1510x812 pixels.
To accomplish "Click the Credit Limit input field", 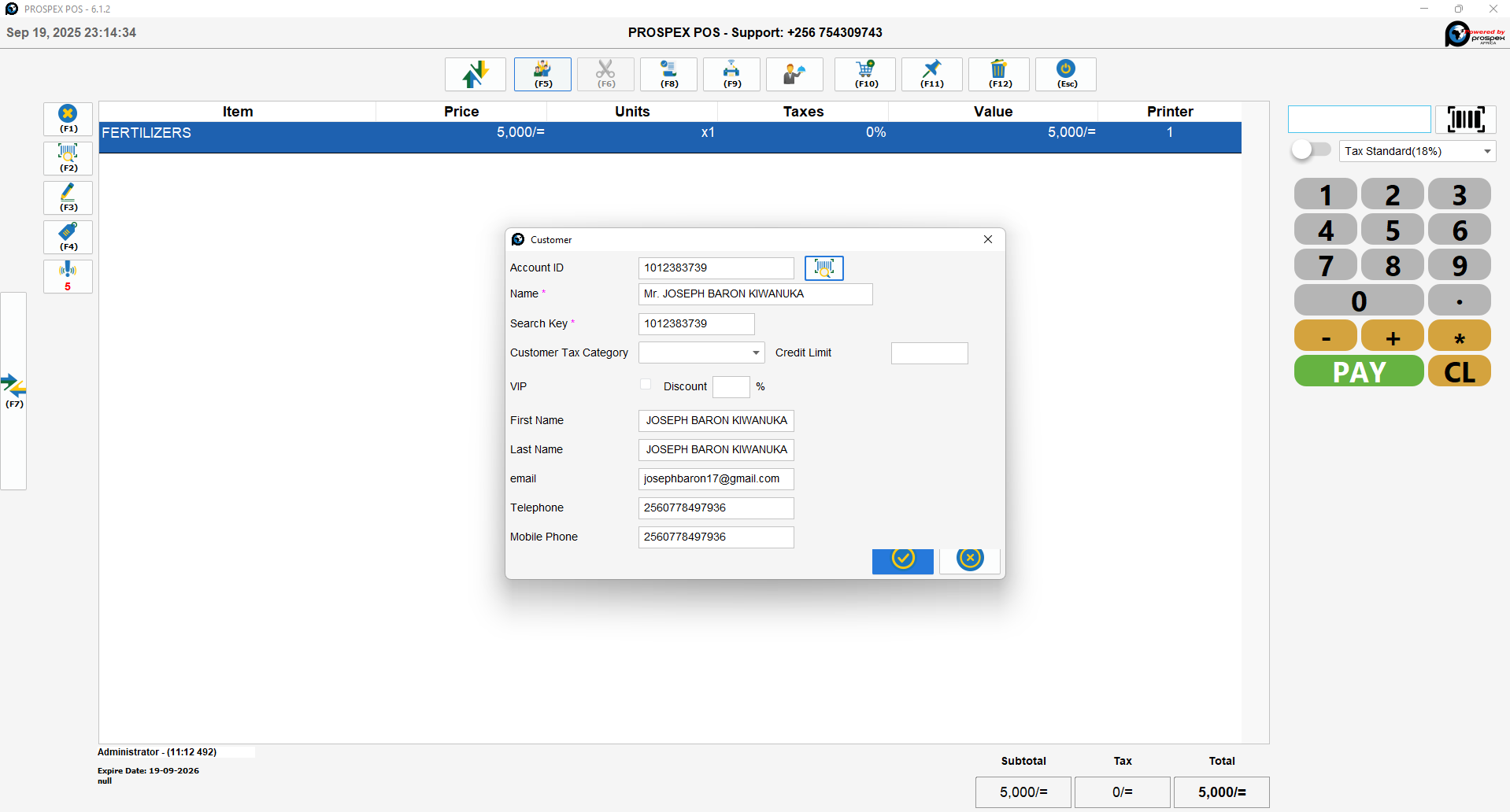I will (929, 353).
